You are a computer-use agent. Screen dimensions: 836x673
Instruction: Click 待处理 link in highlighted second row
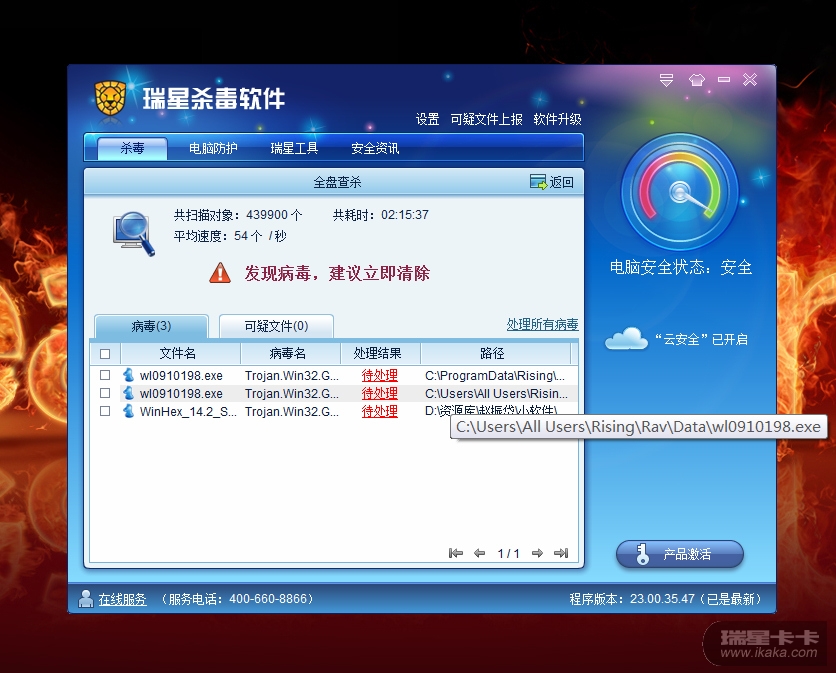click(380, 394)
